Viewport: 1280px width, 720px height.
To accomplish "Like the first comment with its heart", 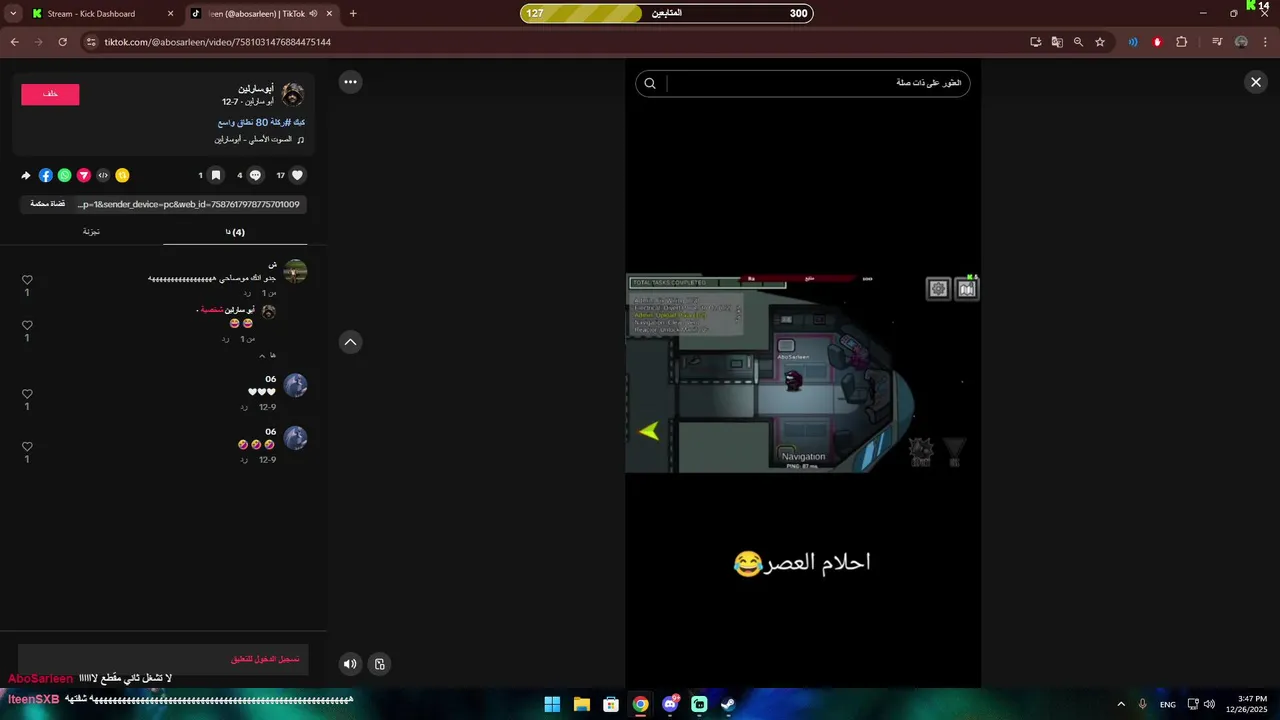I will coord(27,280).
